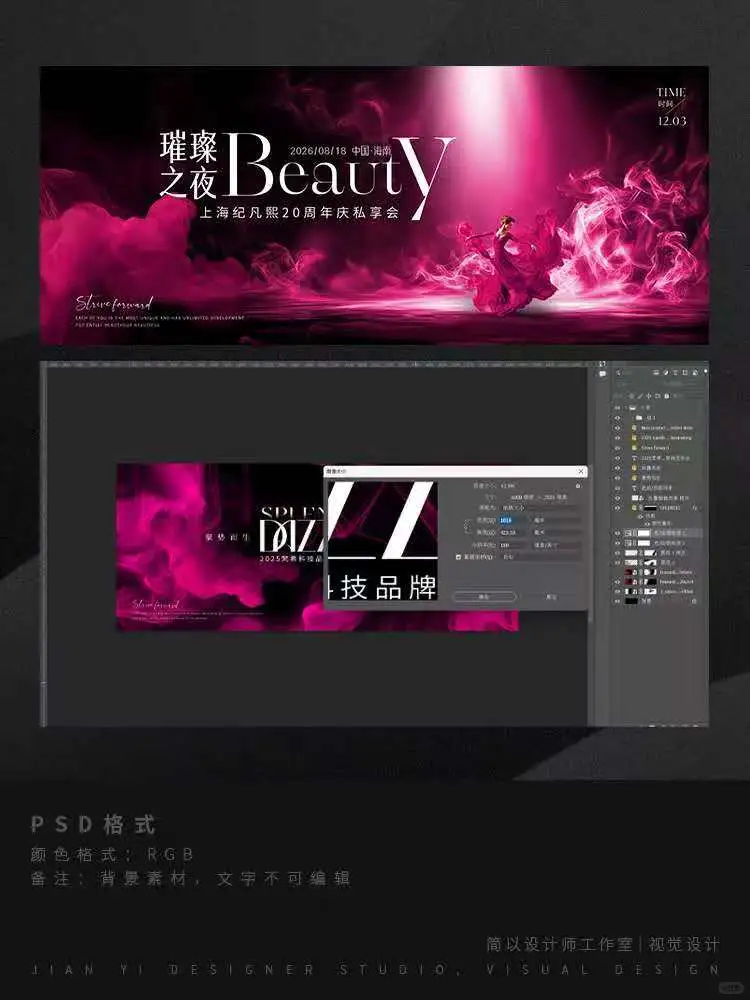The width and height of the screenshot is (750, 1000).
Task: Click the lock all attributes icon in Layers panel
Action: [x=666, y=396]
